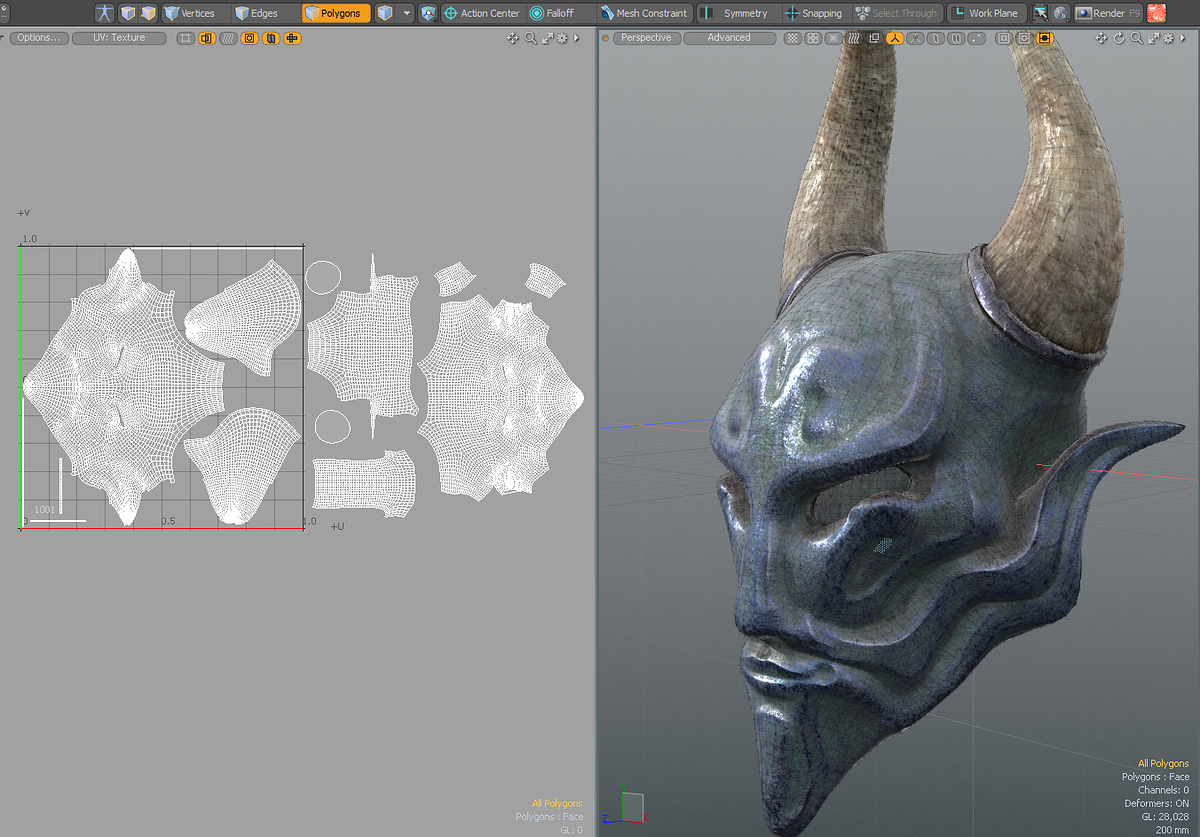Click the 3D viewport rotate icon
Viewport: 1200px width, 837px height.
pos(1119,38)
